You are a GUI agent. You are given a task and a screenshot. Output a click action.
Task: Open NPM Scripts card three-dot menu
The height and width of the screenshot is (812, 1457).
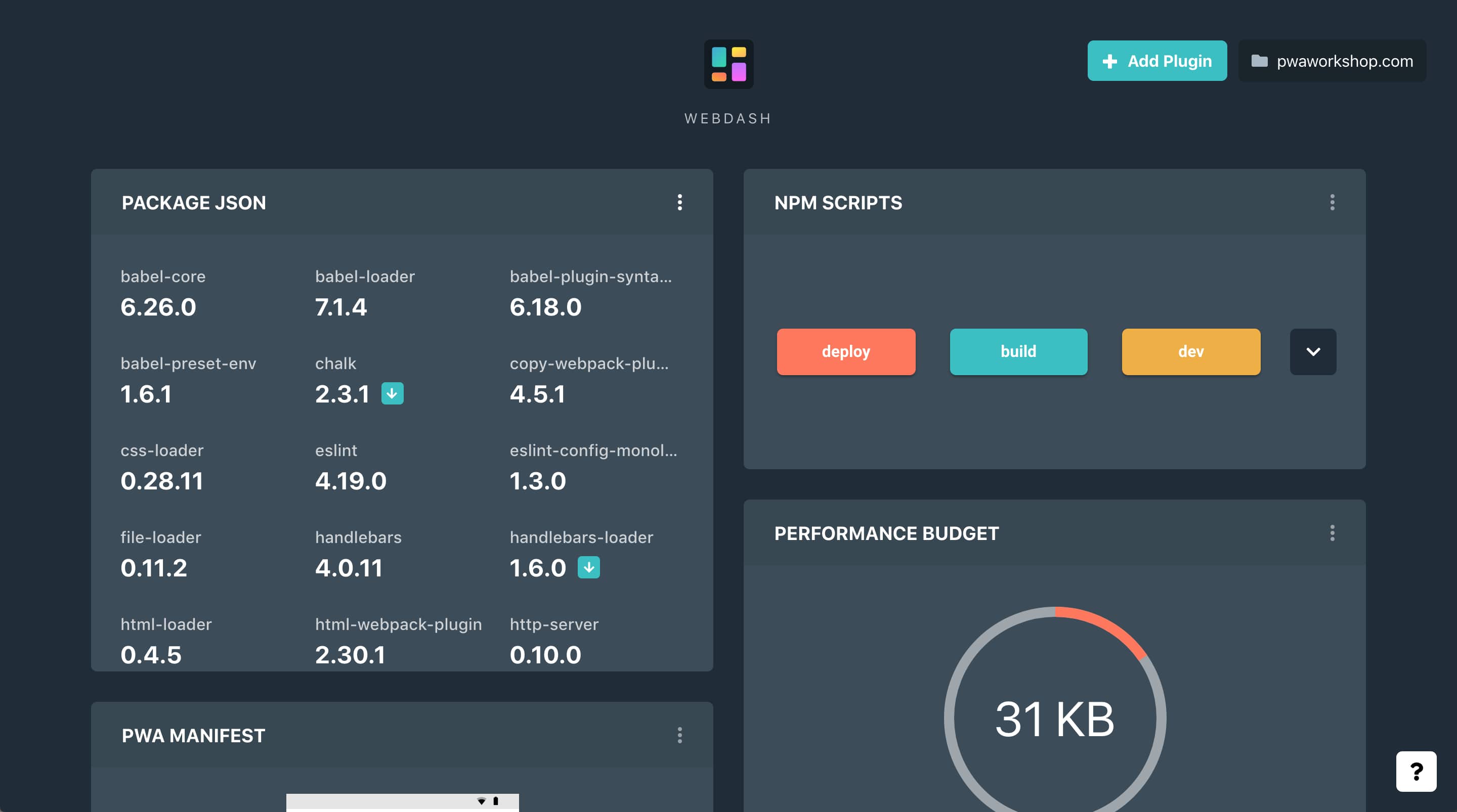[x=1332, y=202]
